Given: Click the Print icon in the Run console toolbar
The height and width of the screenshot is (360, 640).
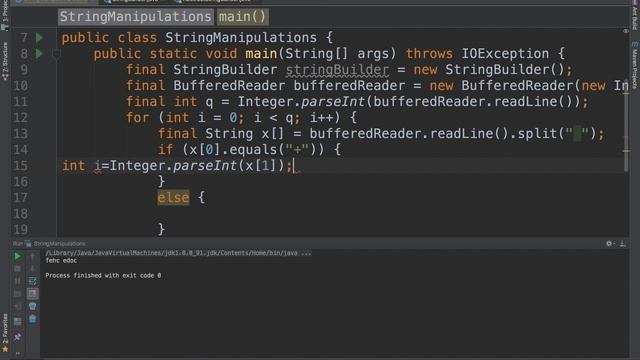Looking at the screenshot, I should pyautogui.click(x=33, y=306).
